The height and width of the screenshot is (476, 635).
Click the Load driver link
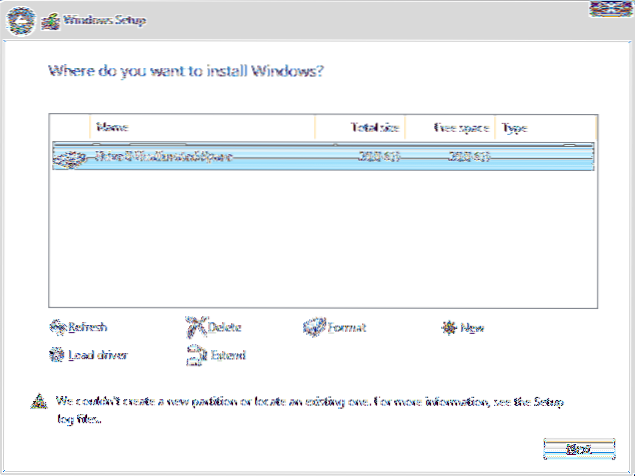(x=98, y=355)
